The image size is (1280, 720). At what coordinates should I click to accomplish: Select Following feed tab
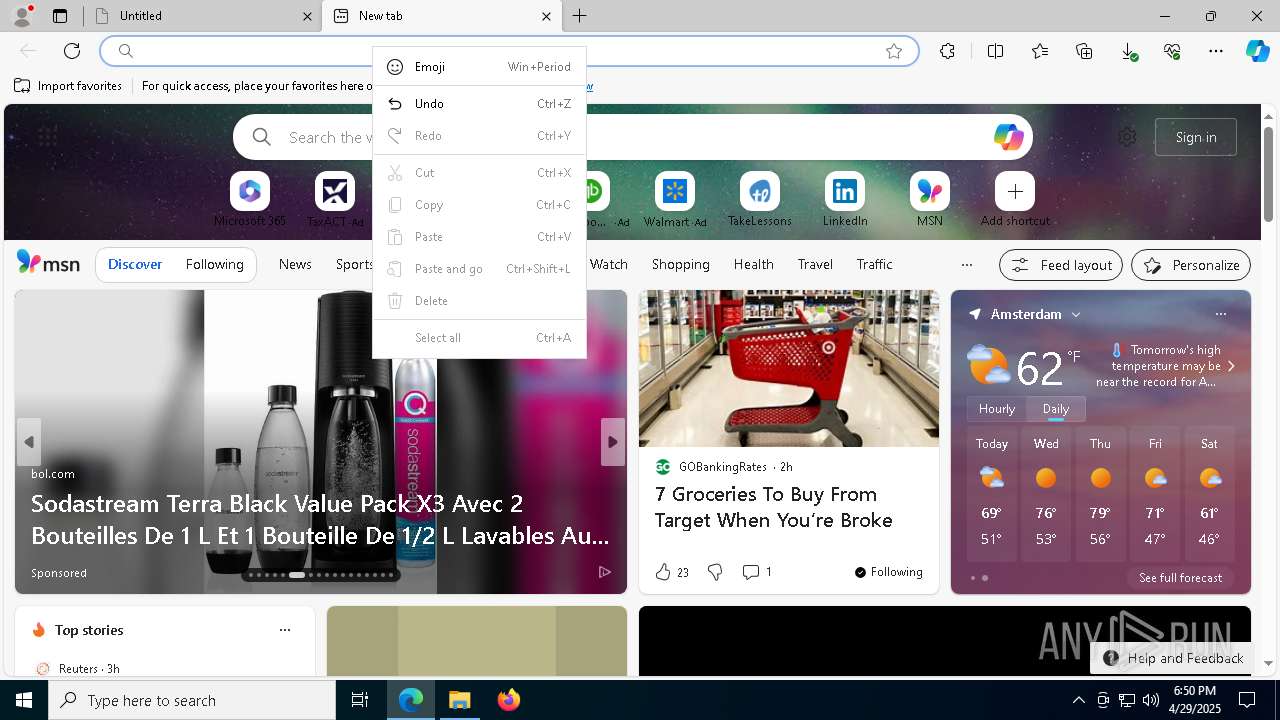click(x=214, y=264)
